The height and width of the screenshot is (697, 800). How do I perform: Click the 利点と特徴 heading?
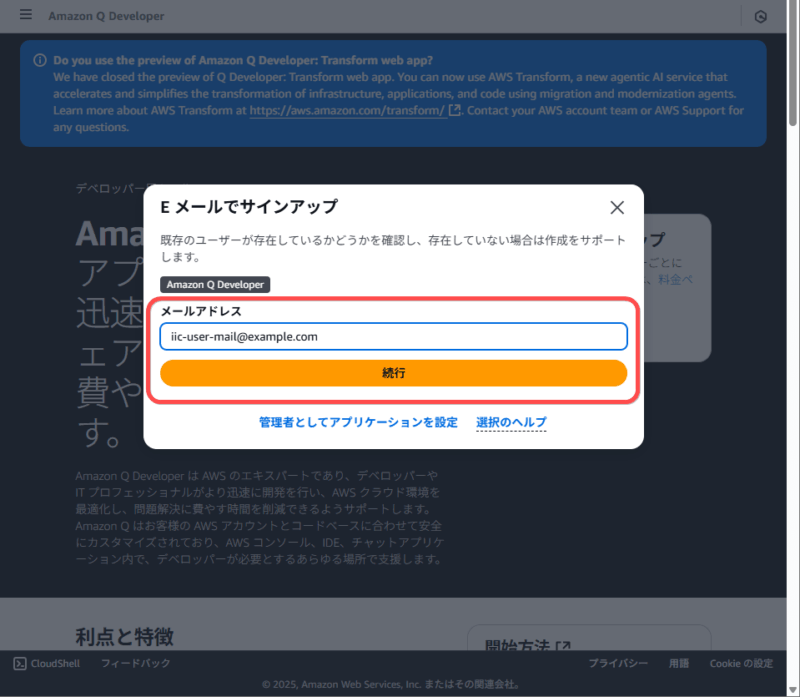(124, 637)
